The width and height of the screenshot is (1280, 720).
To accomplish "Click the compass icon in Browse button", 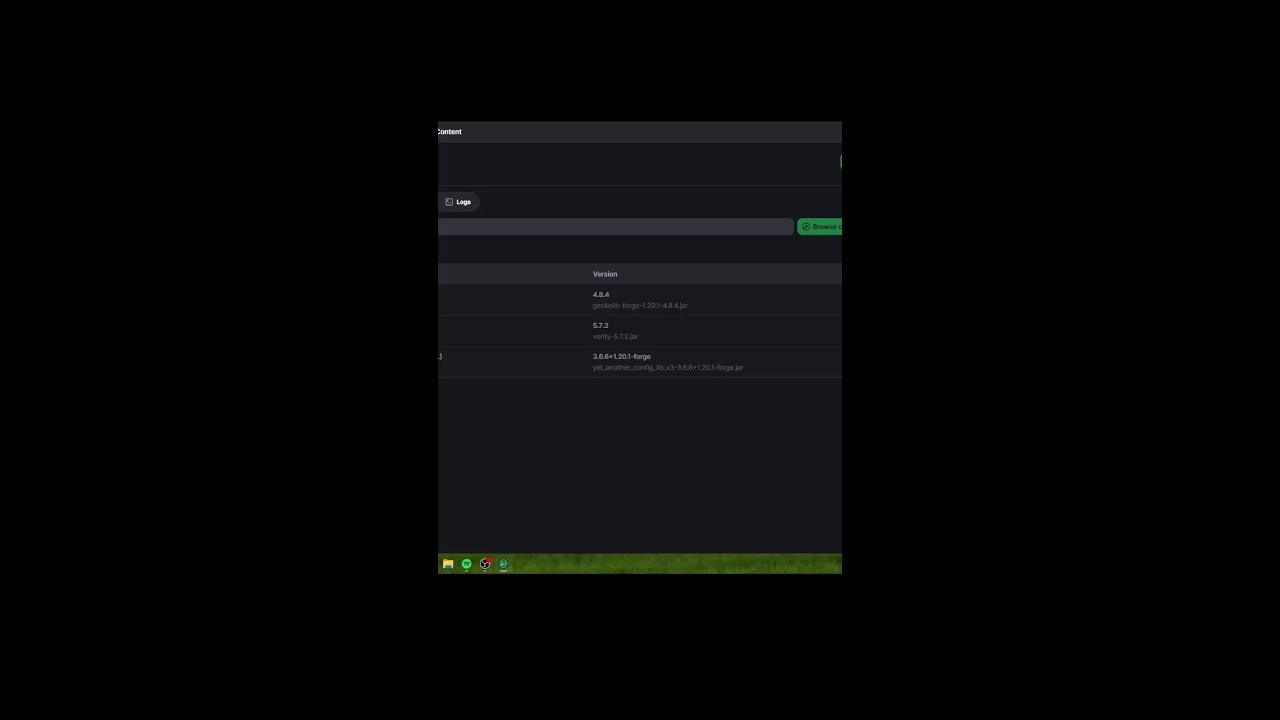I will [x=806, y=227].
